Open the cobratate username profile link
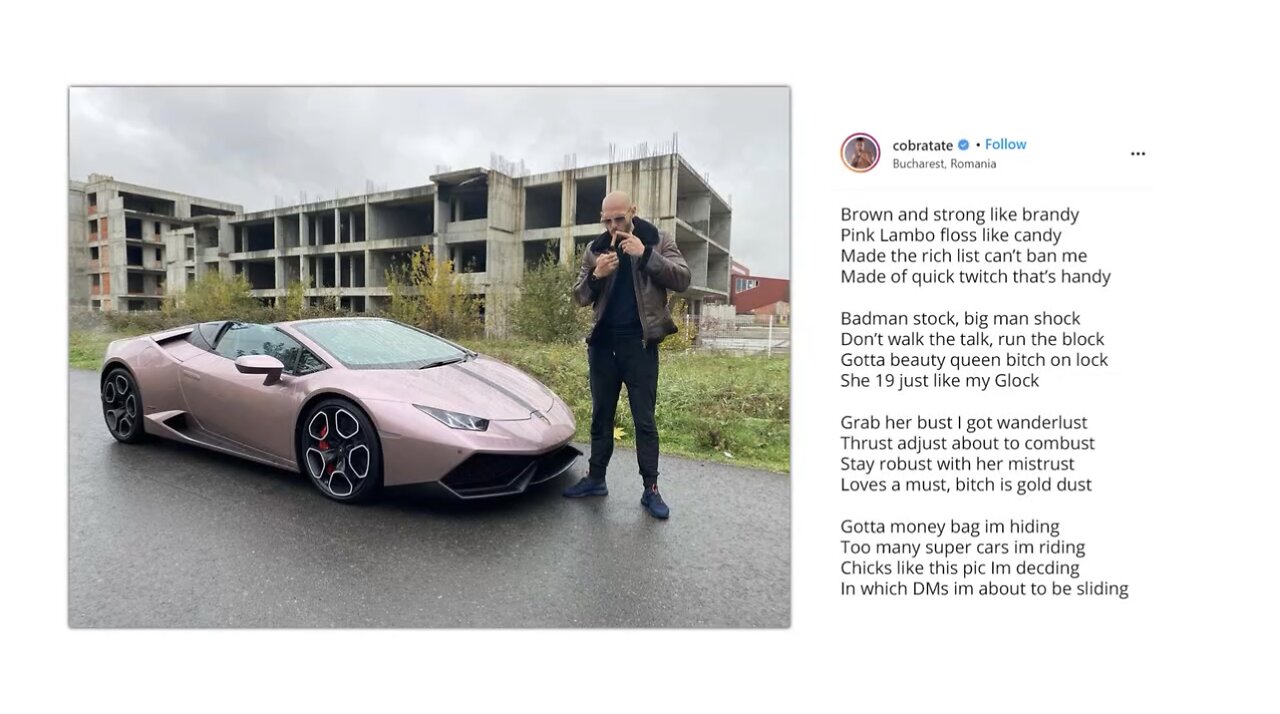The image size is (1280, 714). pos(922,145)
